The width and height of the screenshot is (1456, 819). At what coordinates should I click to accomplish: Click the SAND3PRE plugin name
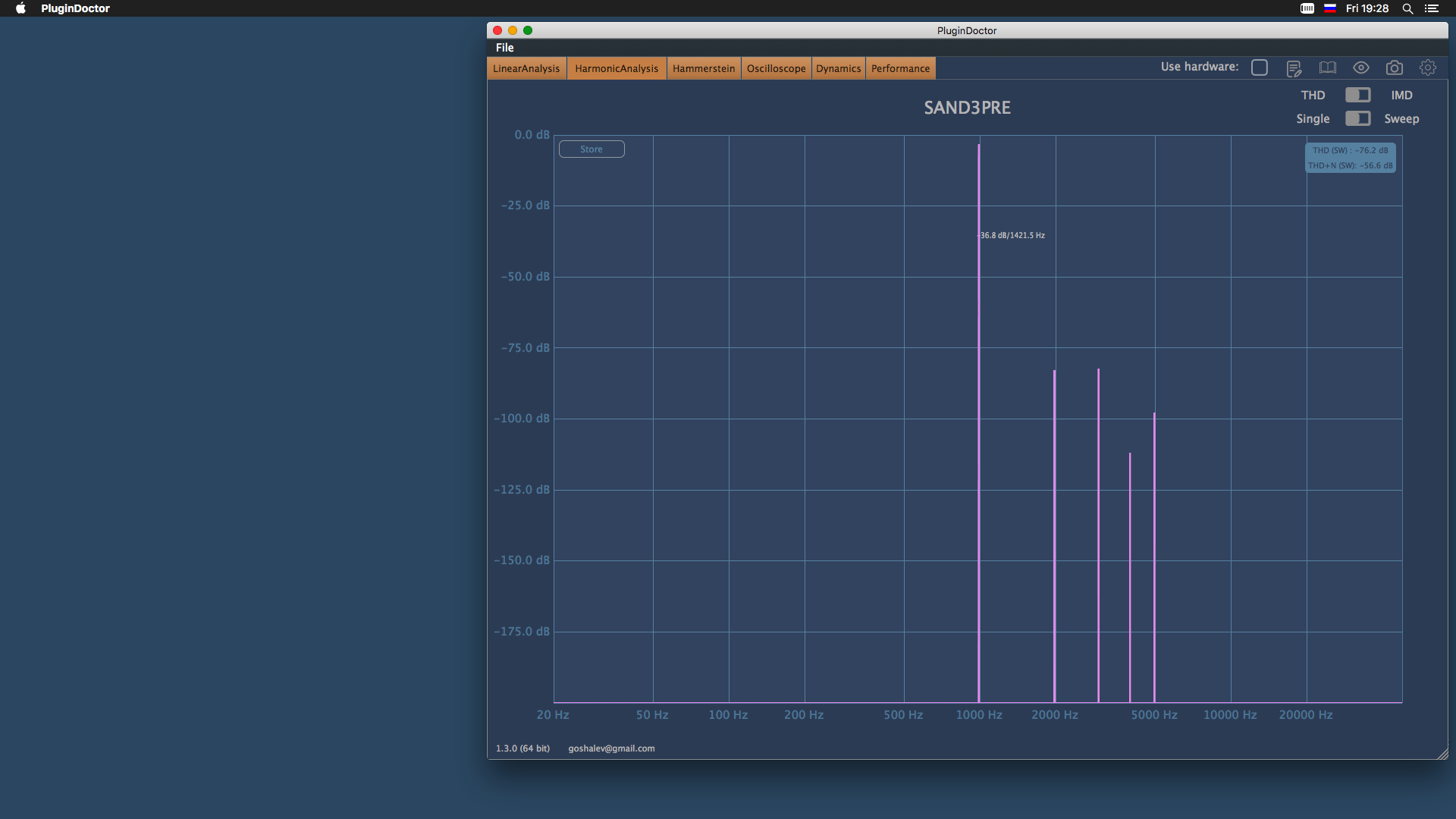(967, 108)
